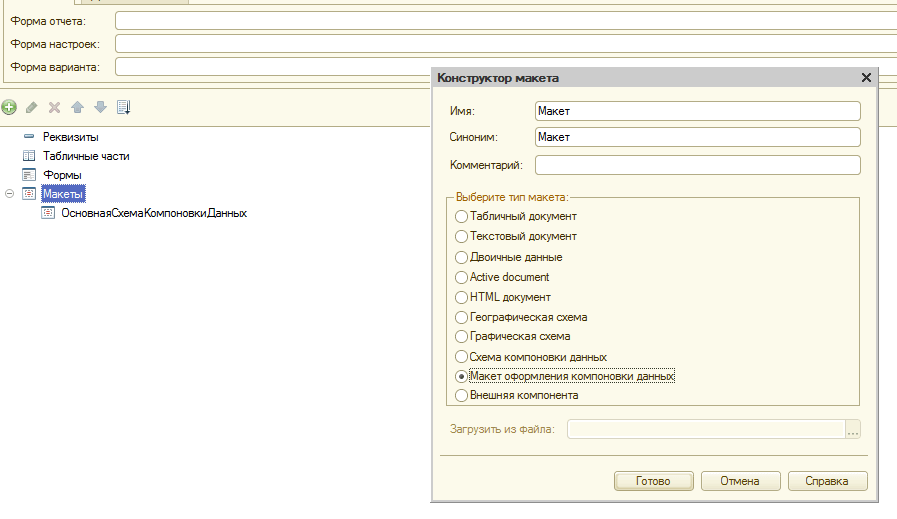Focus the Синоним text field
Screen dimensions: 897x519
[697, 137]
